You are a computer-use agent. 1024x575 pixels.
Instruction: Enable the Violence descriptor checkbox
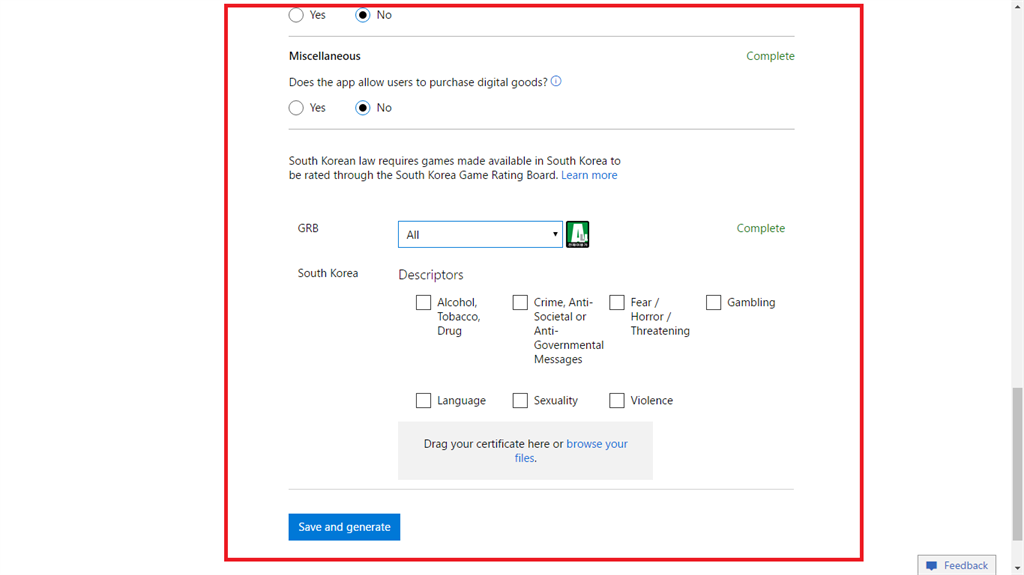point(617,401)
